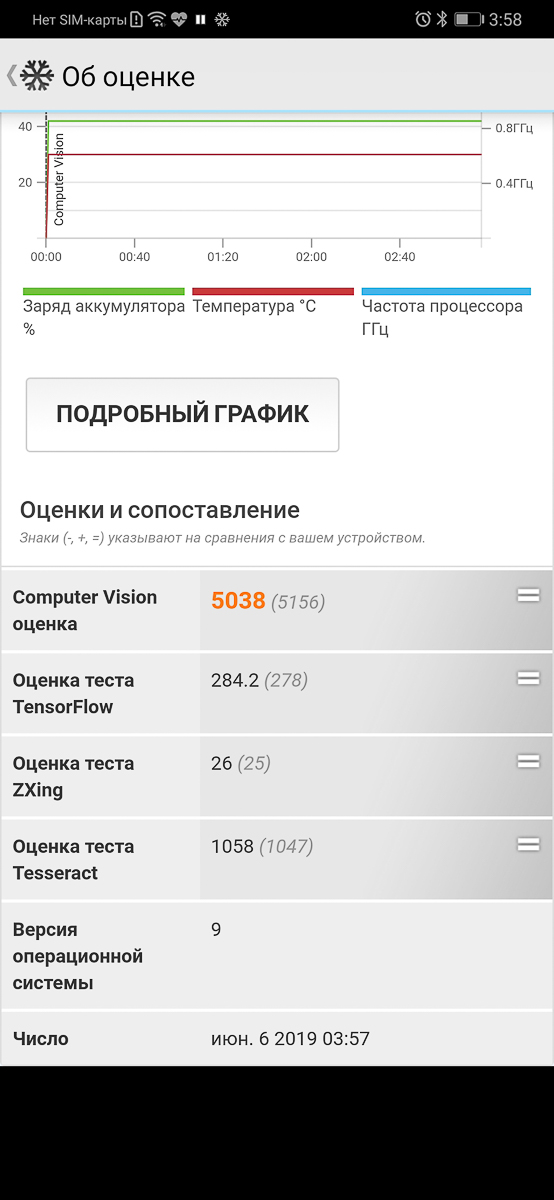Select the operating system version row
Viewport: 554px width, 1200px height.
(277, 956)
